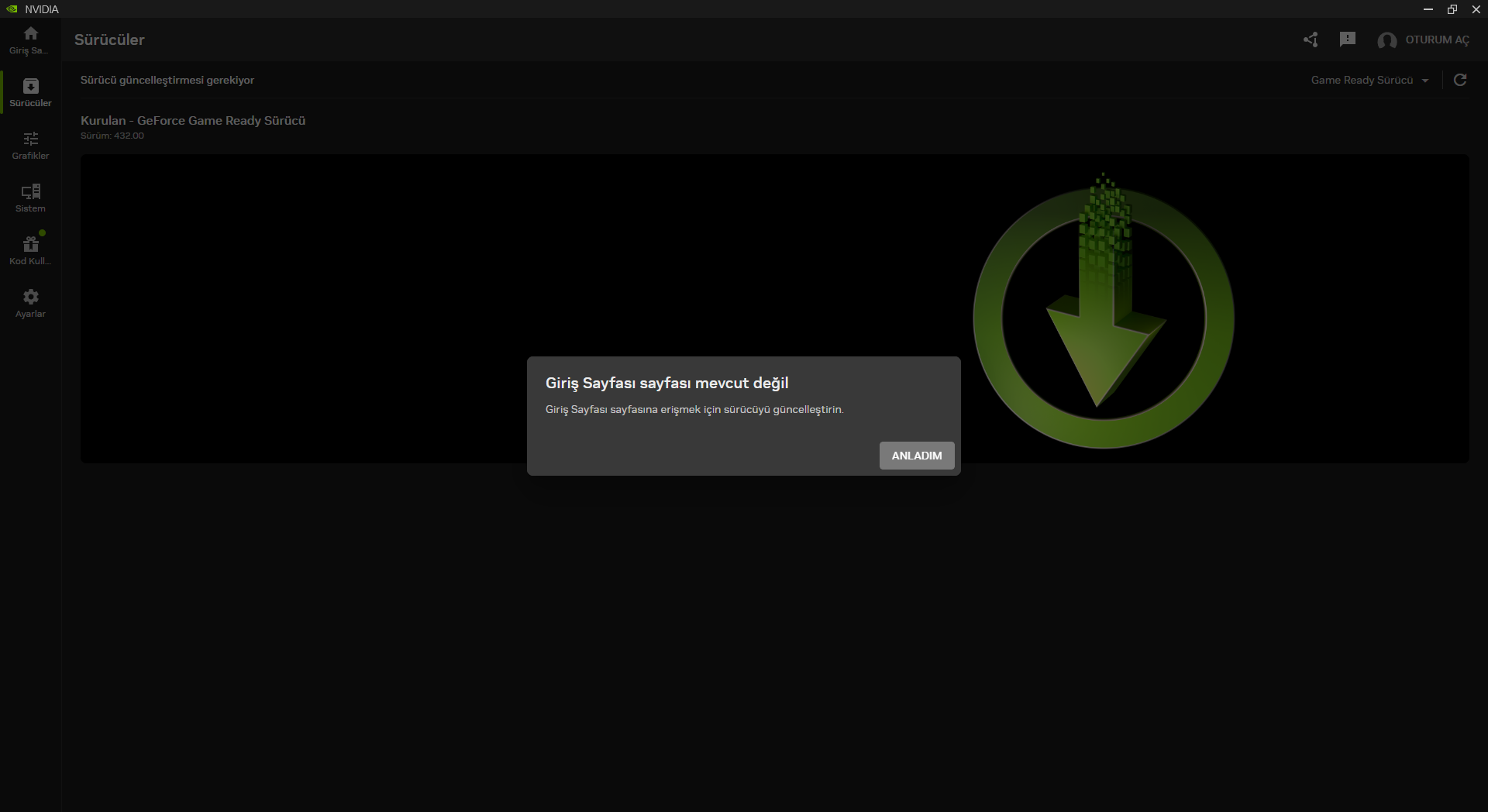Open the Kod Kullan redeem tab
This screenshot has height=812, width=1488.
click(30, 251)
